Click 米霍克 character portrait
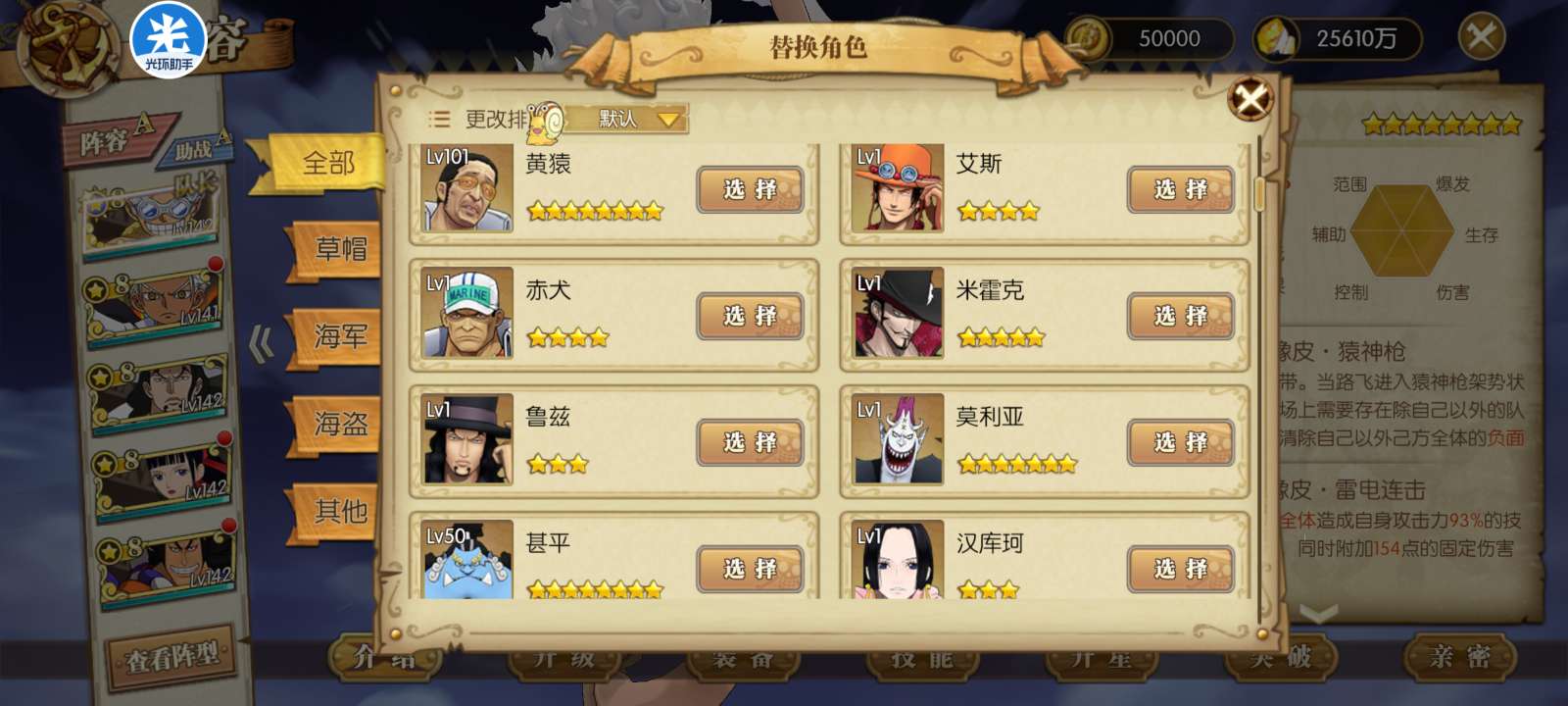 pos(898,314)
